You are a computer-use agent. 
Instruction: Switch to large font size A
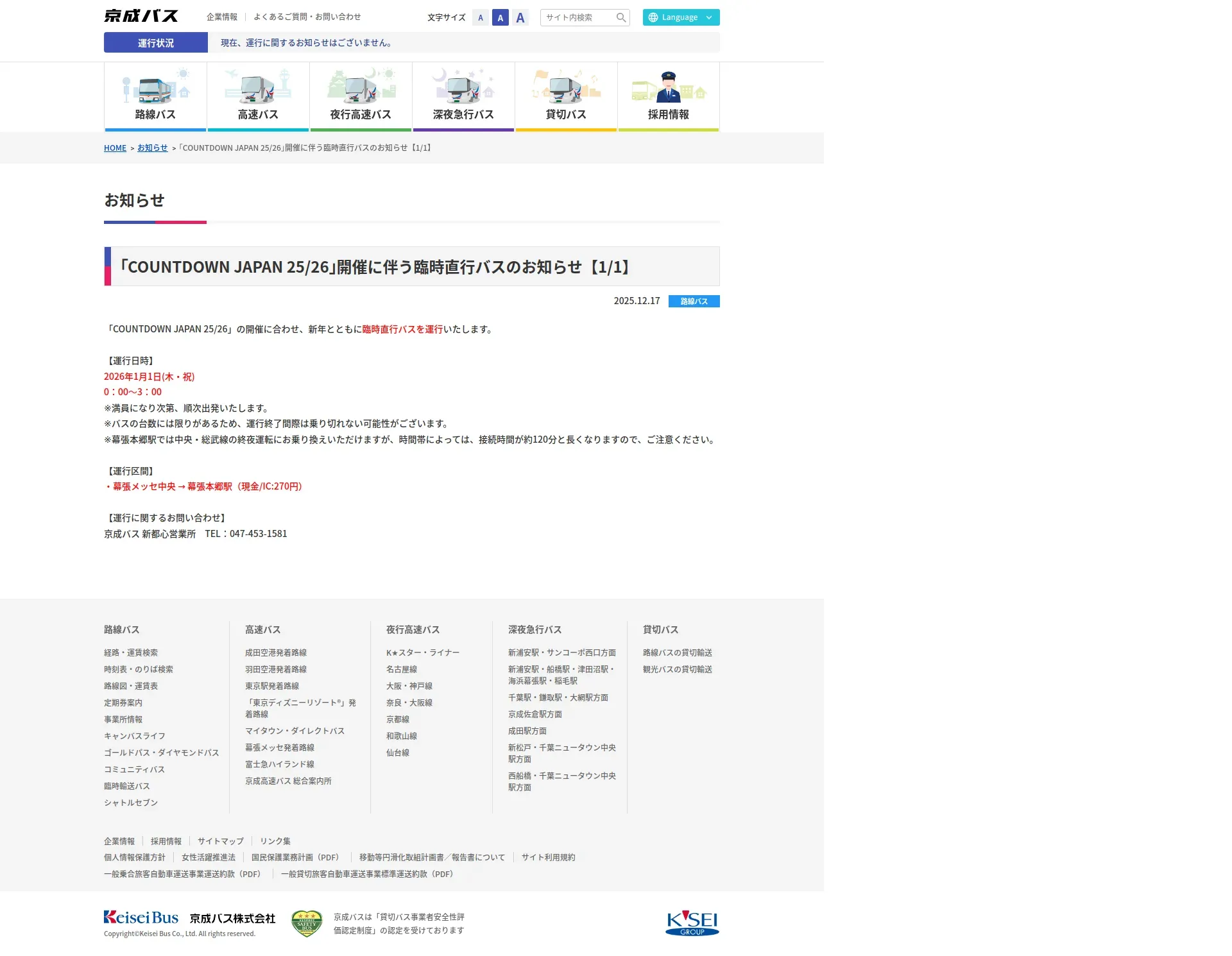(520, 18)
